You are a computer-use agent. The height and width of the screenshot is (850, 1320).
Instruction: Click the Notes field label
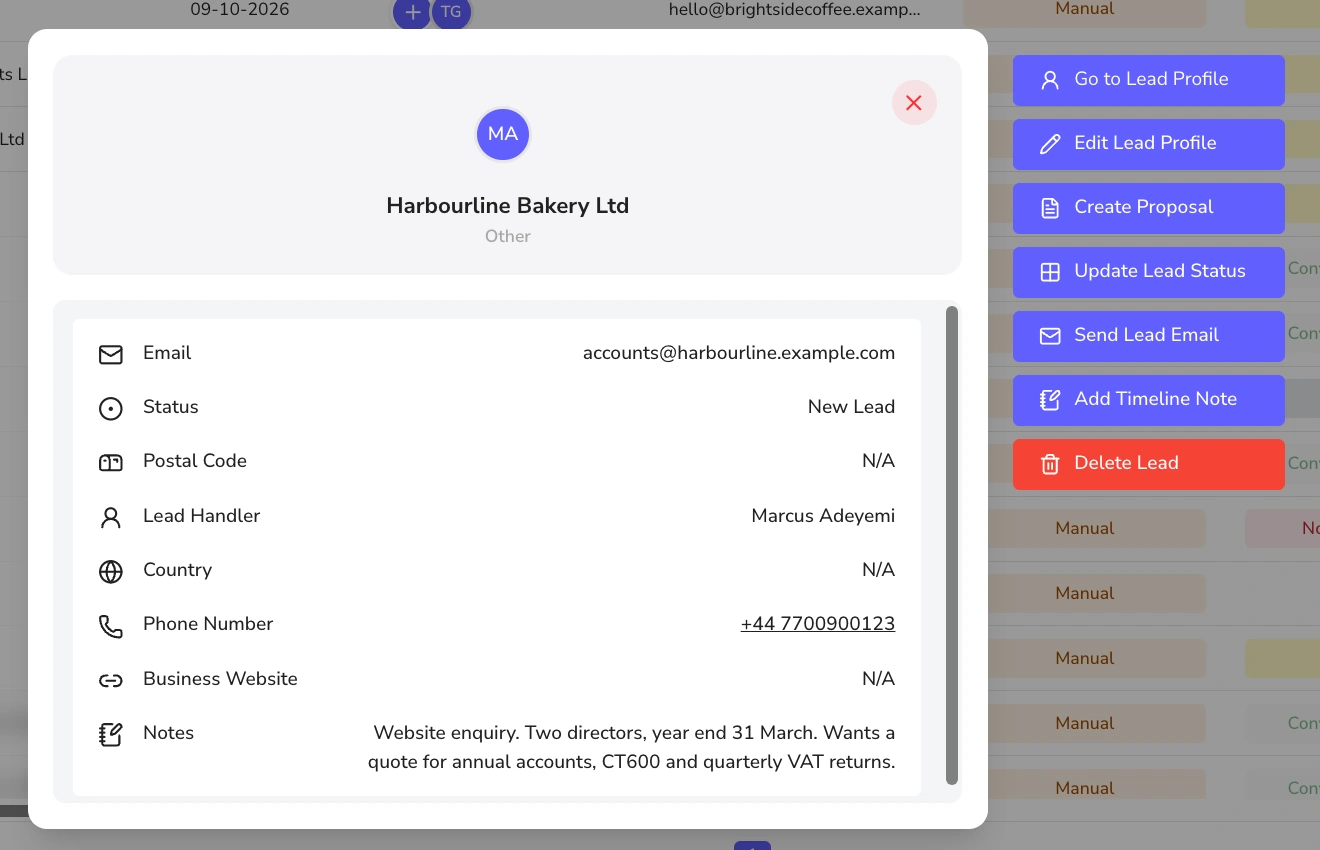(x=168, y=733)
